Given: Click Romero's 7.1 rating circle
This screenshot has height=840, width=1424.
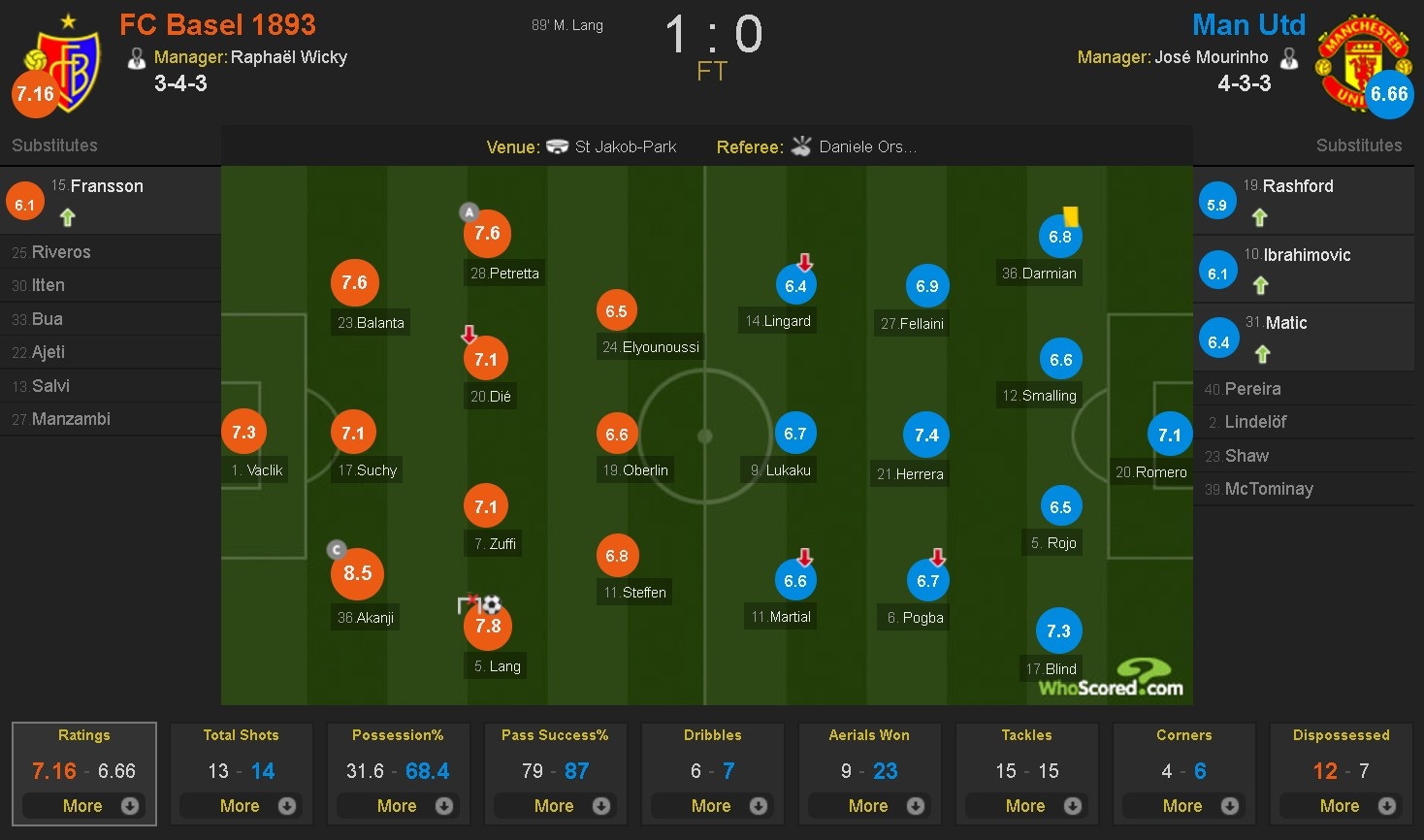Looking at the screenshot, I should (1169, 436).
